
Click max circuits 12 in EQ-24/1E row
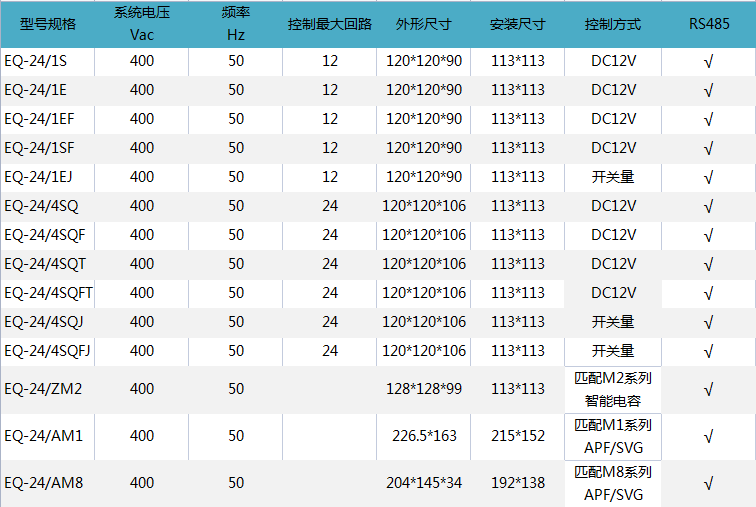[x=330, y=90]
